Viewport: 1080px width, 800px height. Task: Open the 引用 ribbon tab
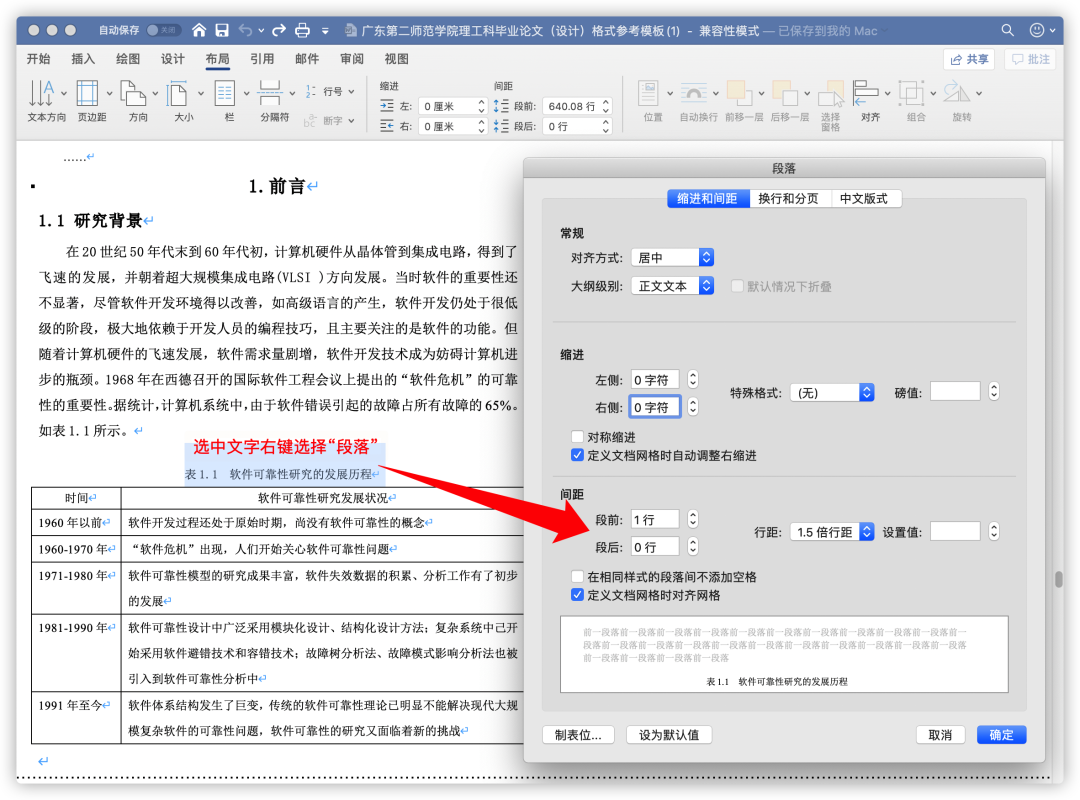click(x=262, y=59)
